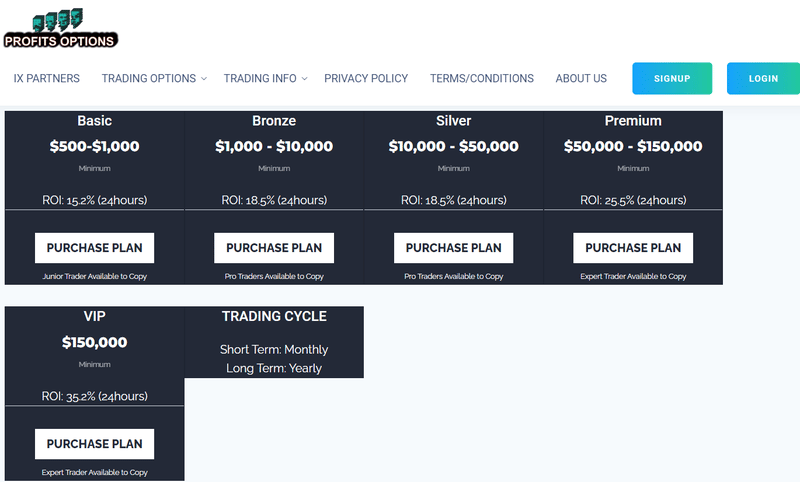800x482 pixels.
Task: Open the IX PARTNERS menu item
Action: coord(46,79)
